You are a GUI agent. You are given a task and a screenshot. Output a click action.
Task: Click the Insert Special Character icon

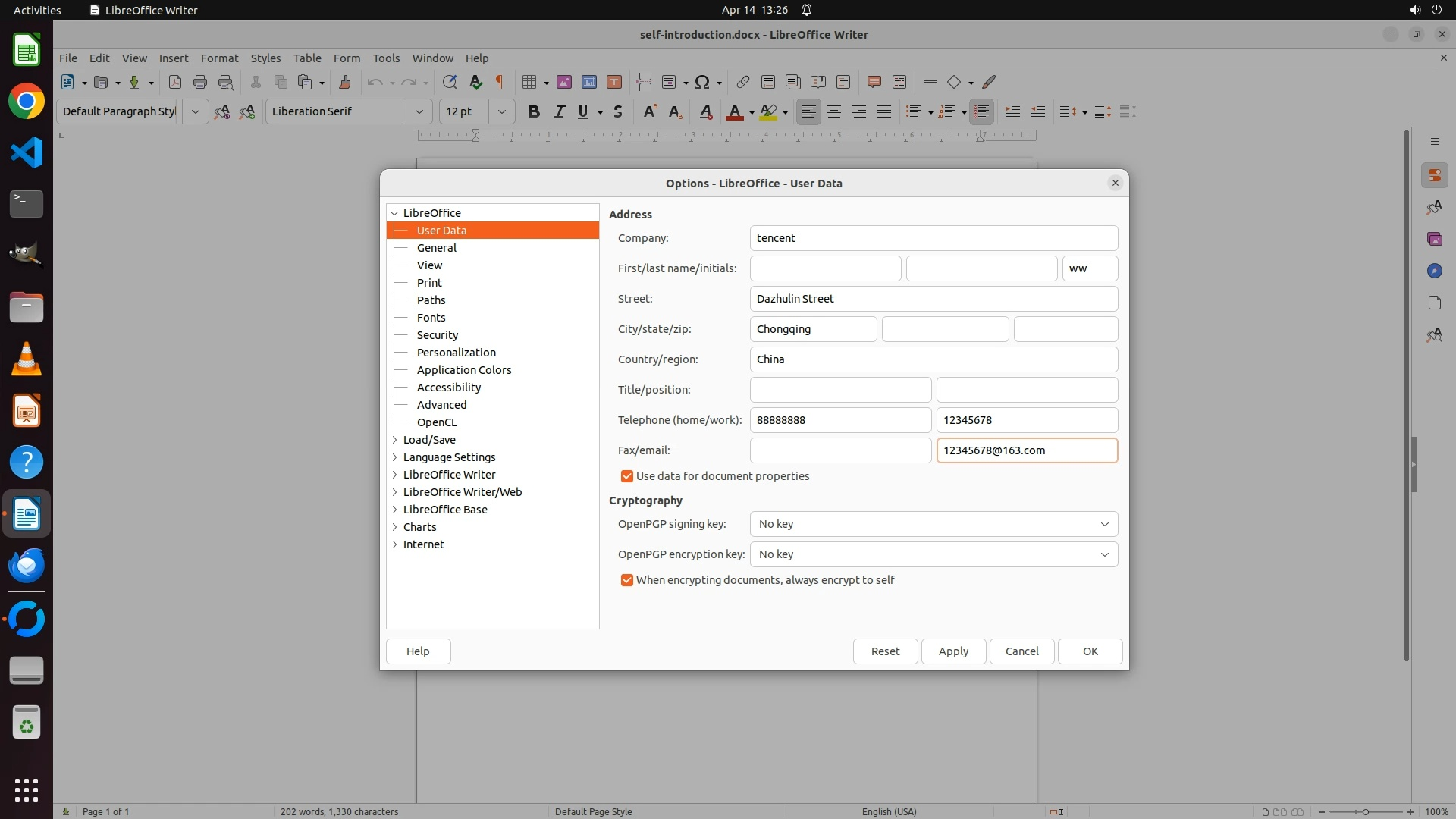click(702, 82)
